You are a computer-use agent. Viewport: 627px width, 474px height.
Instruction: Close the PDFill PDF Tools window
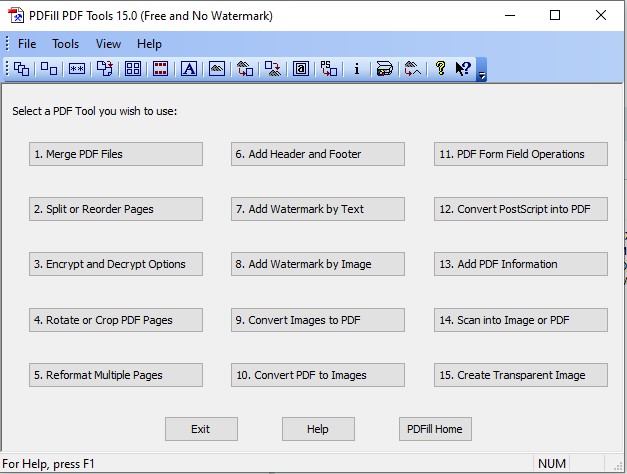click(601, 16)
